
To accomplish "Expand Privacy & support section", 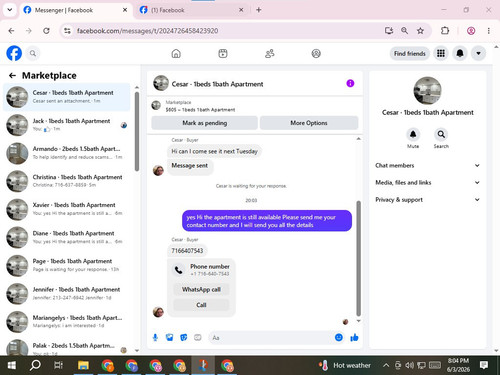I will tap(427, 200).
